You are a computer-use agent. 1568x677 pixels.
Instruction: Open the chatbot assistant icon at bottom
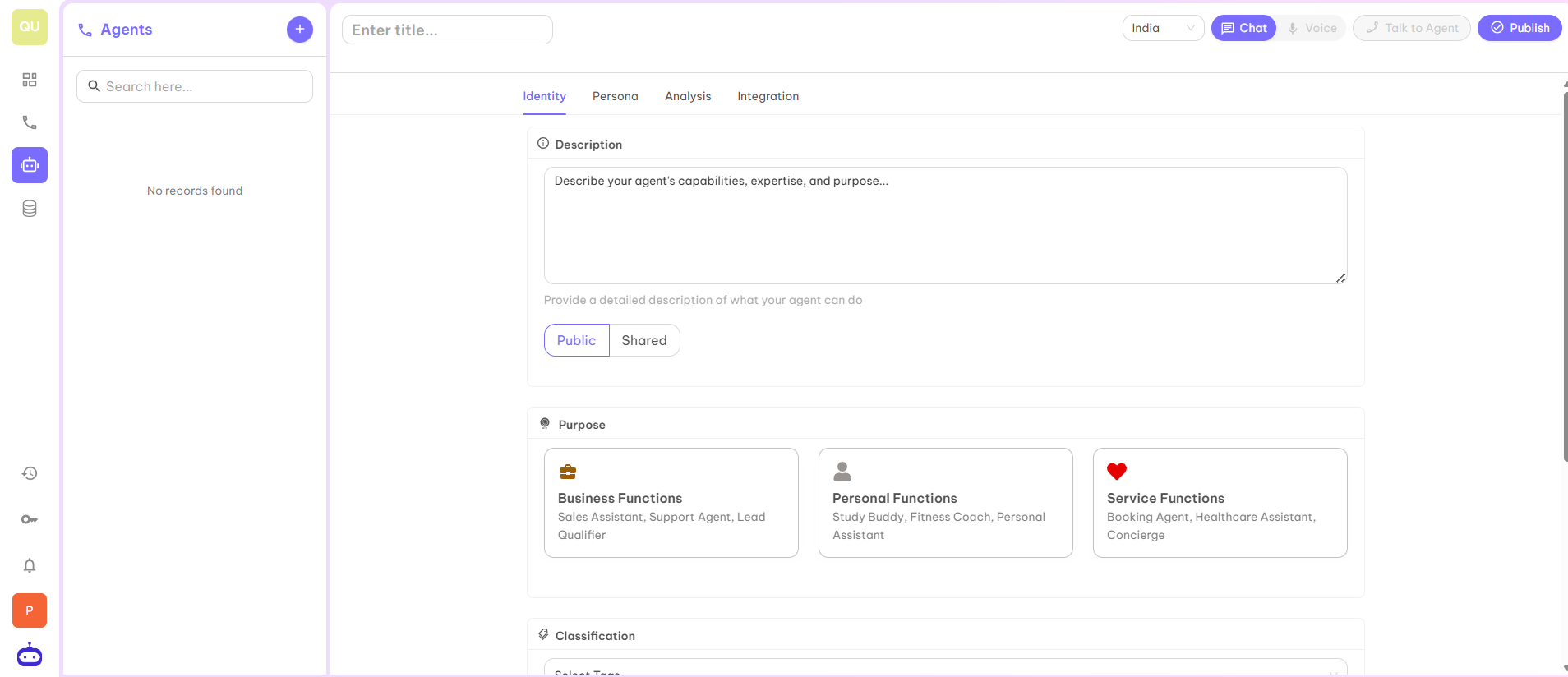tap(30, 655)
